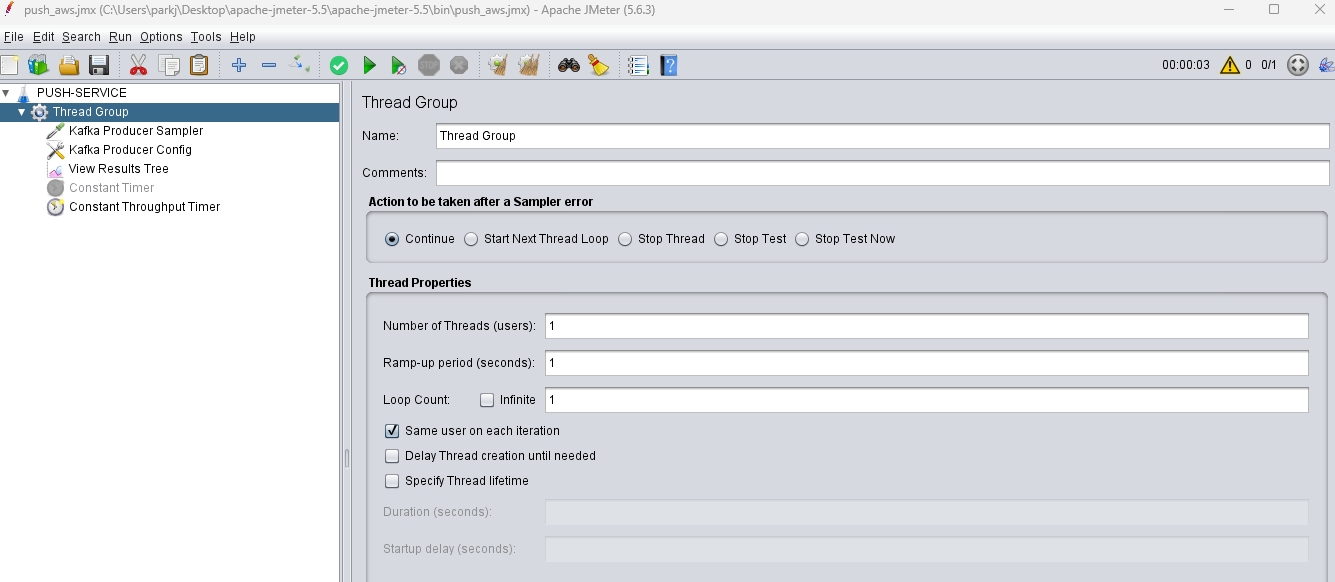Collapse the Thread Group node arrow
This screenshot has height=582, width=1335.
pos(22,112)
